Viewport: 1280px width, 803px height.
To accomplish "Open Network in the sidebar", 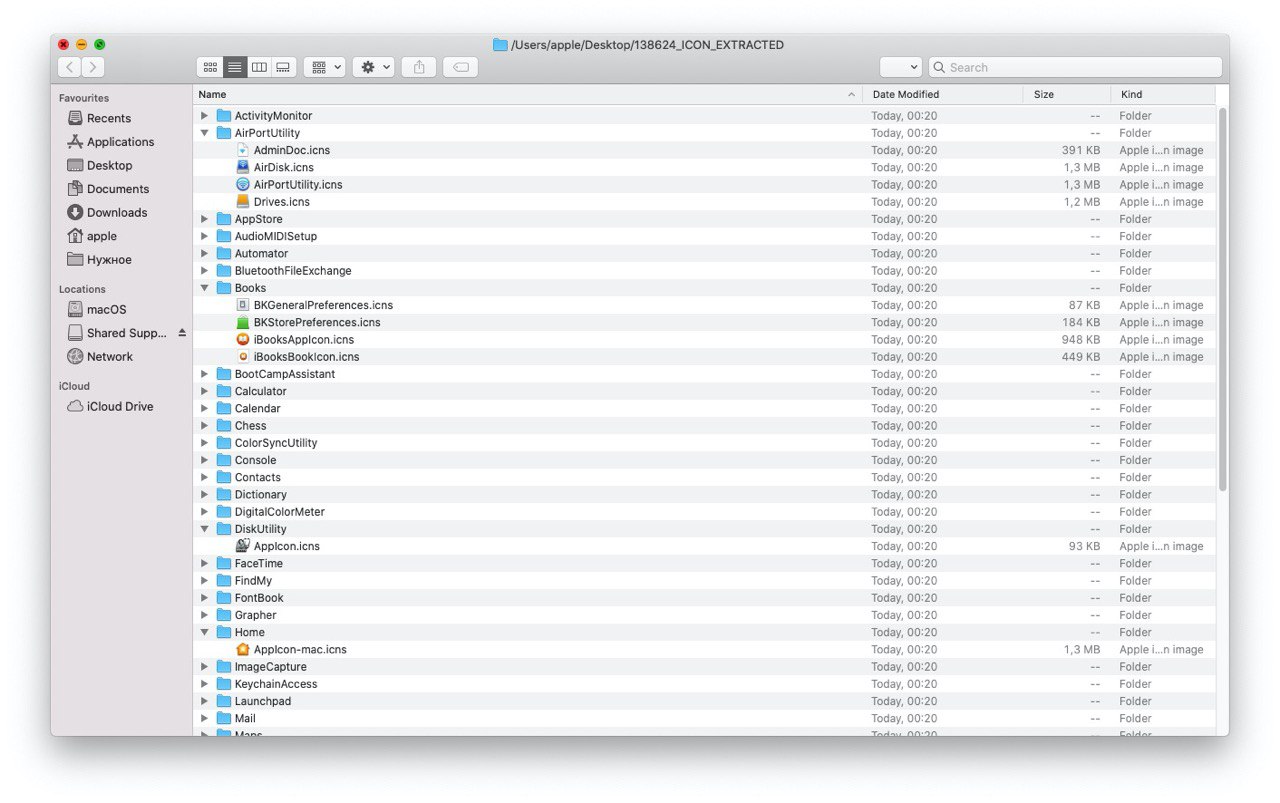I will click(100, 356).
